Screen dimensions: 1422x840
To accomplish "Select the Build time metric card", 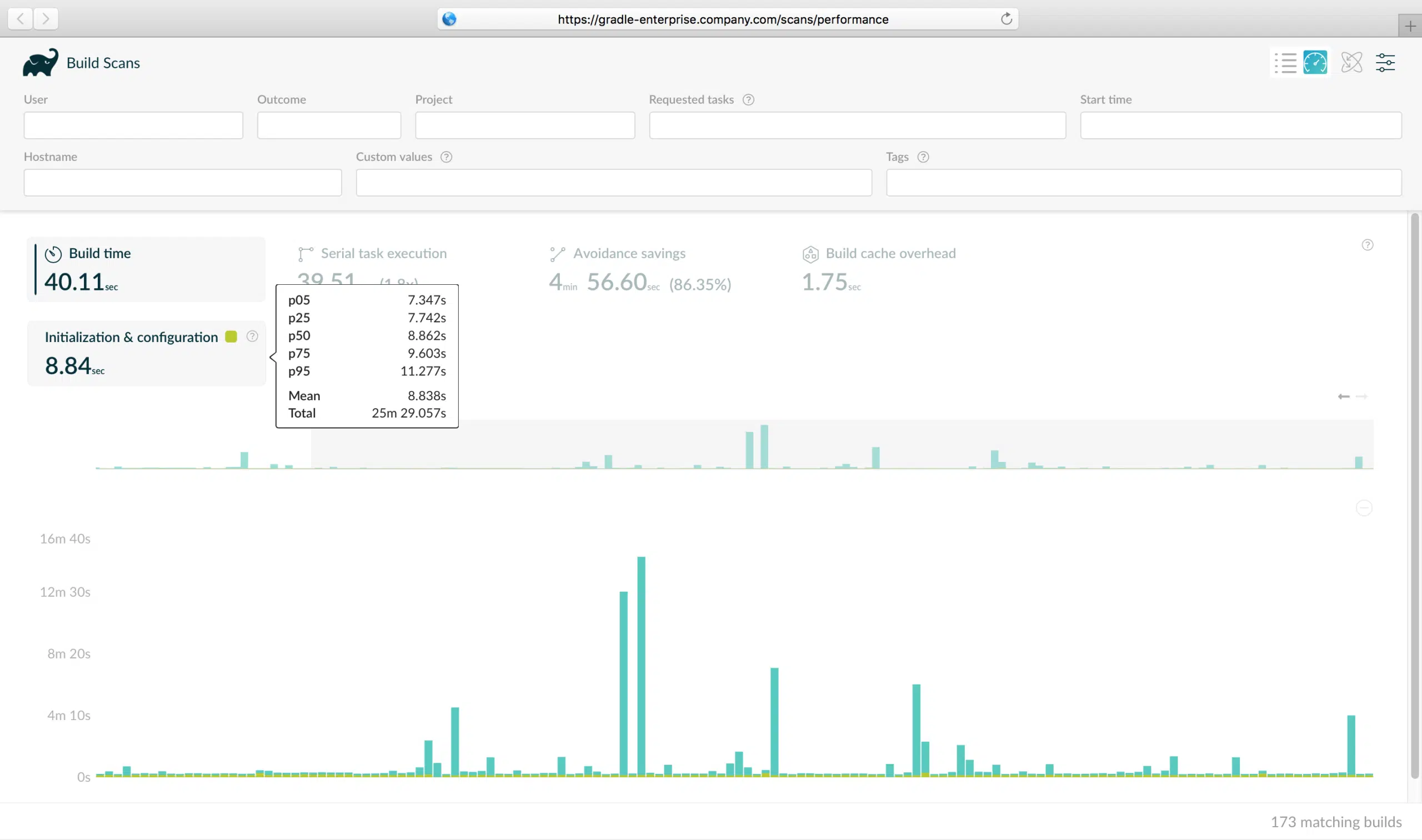I will click(146, 269).
